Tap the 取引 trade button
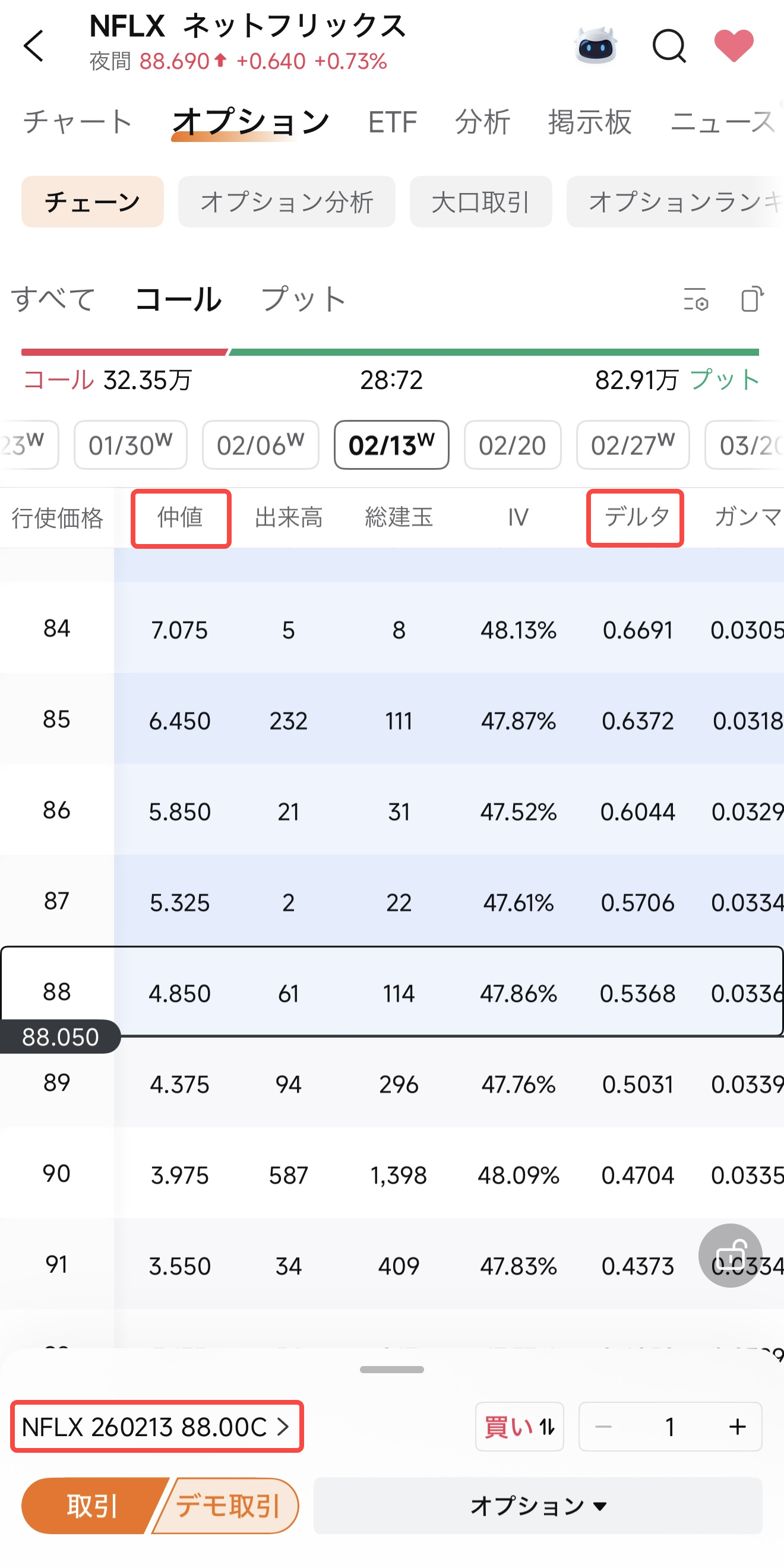 click(93, 1506)
